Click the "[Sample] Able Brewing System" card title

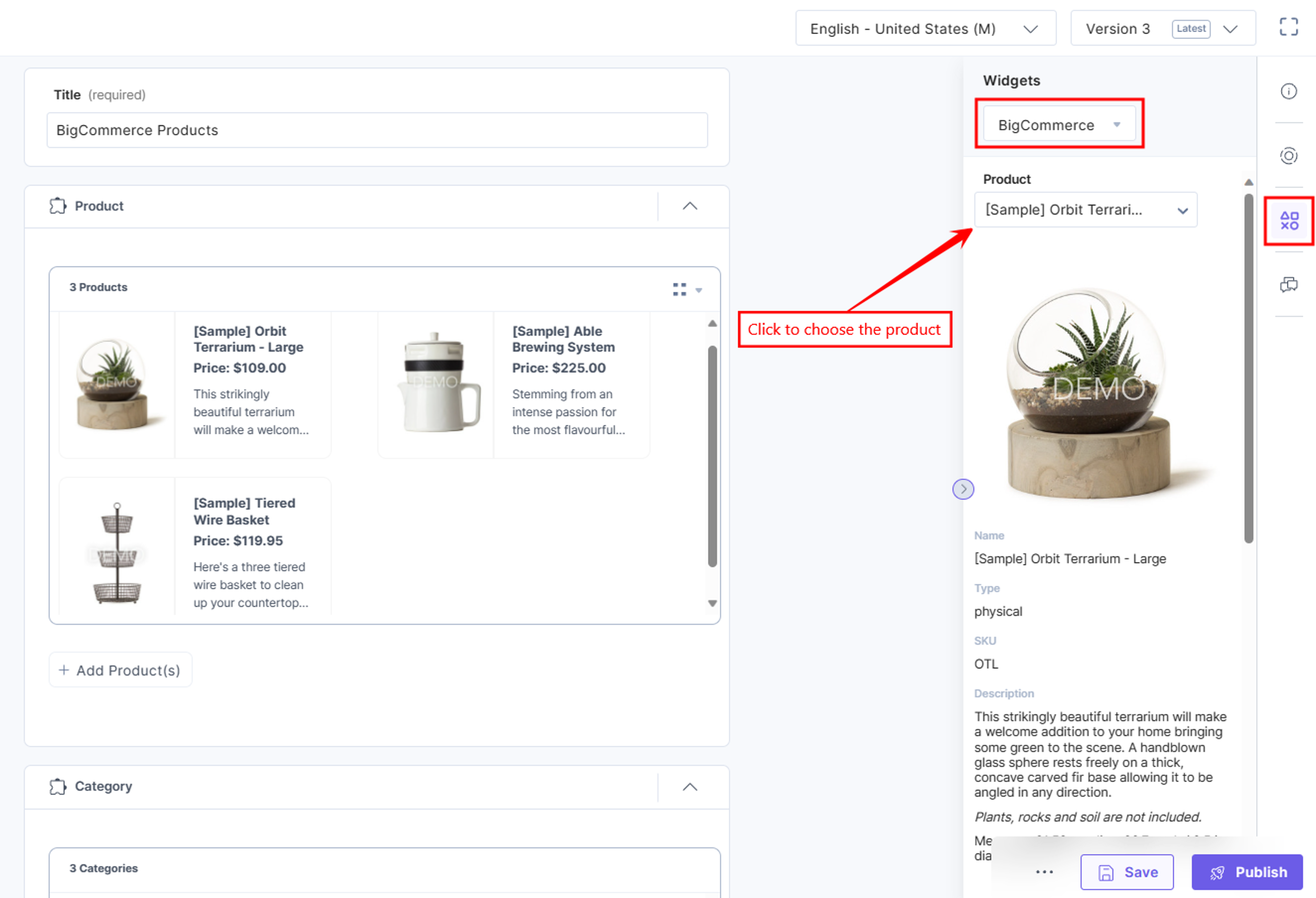pyautogui.click(x=563, y=339)
